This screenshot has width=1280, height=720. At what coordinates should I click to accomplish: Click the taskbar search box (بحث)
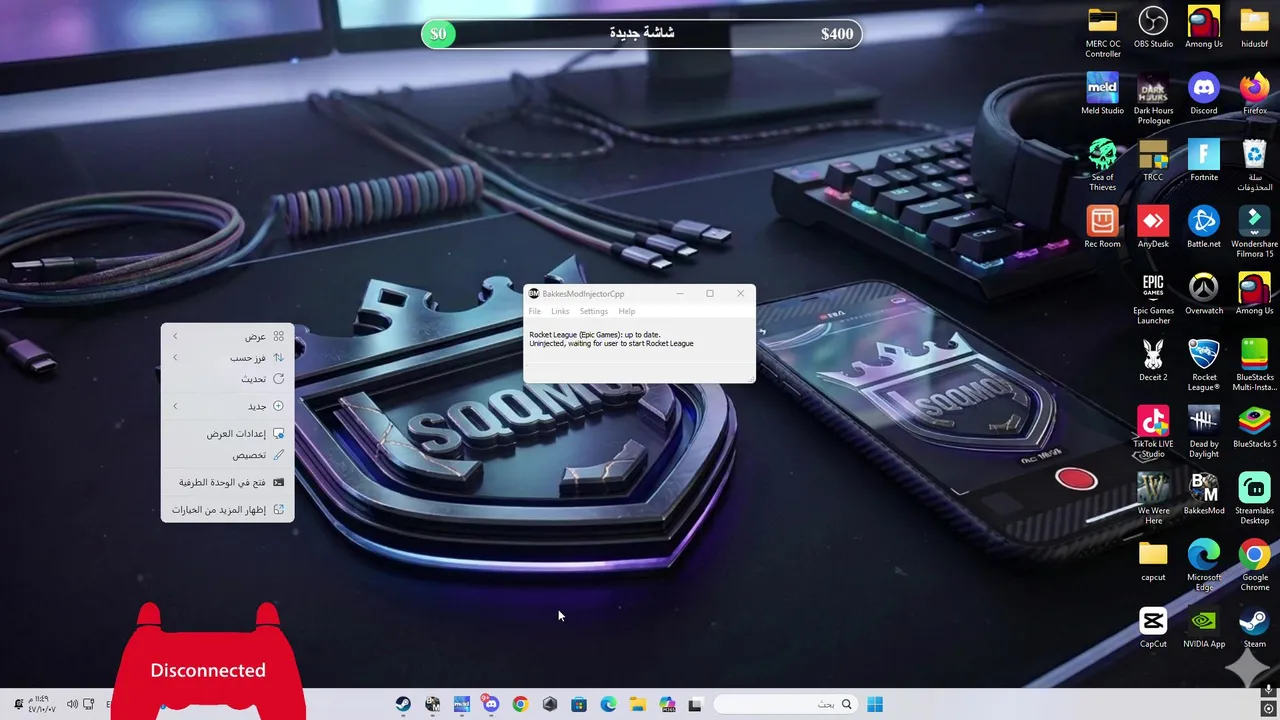click(784, 704)
